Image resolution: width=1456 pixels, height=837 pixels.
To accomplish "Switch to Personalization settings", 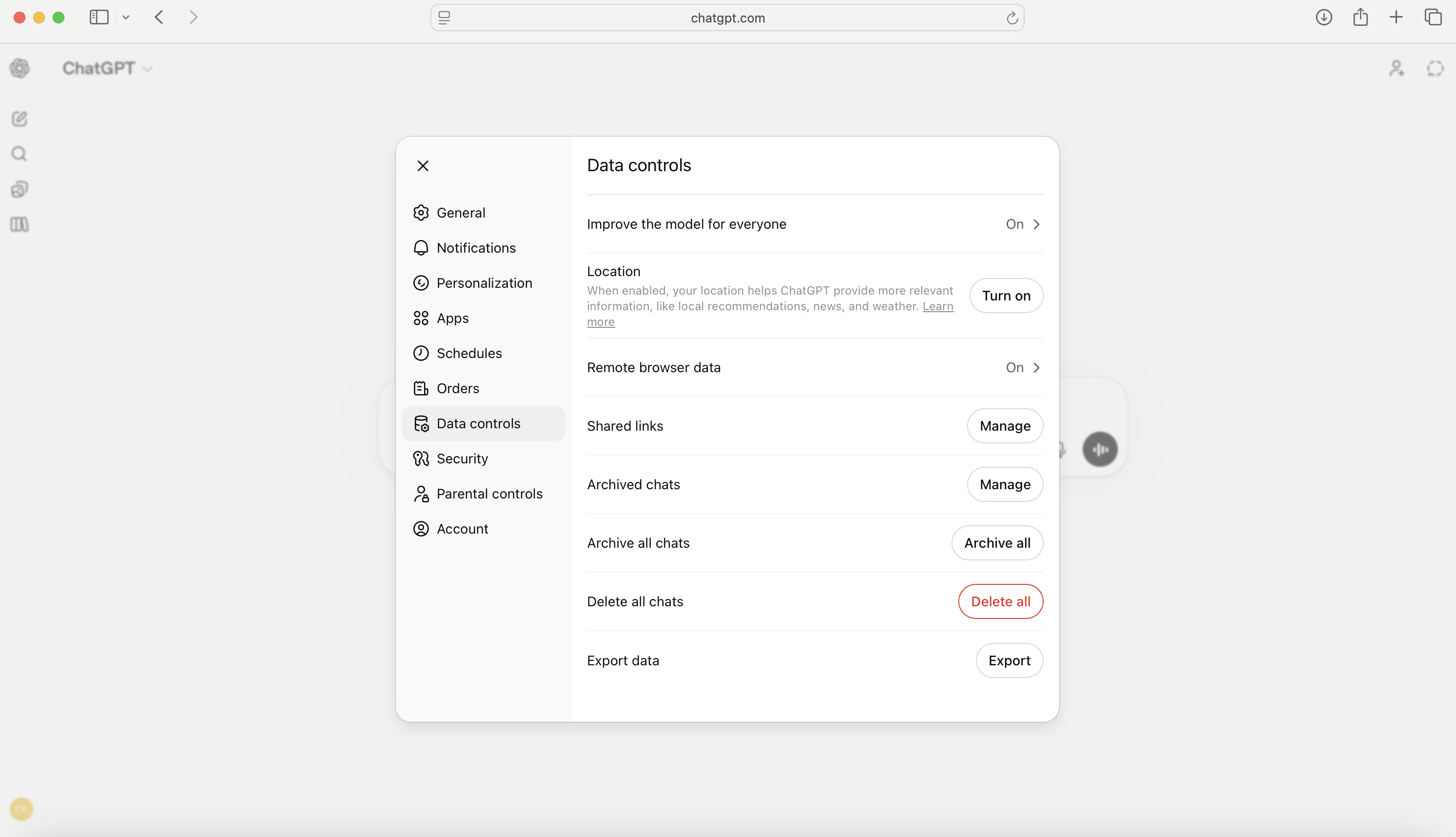I will (x=483, y=283).
